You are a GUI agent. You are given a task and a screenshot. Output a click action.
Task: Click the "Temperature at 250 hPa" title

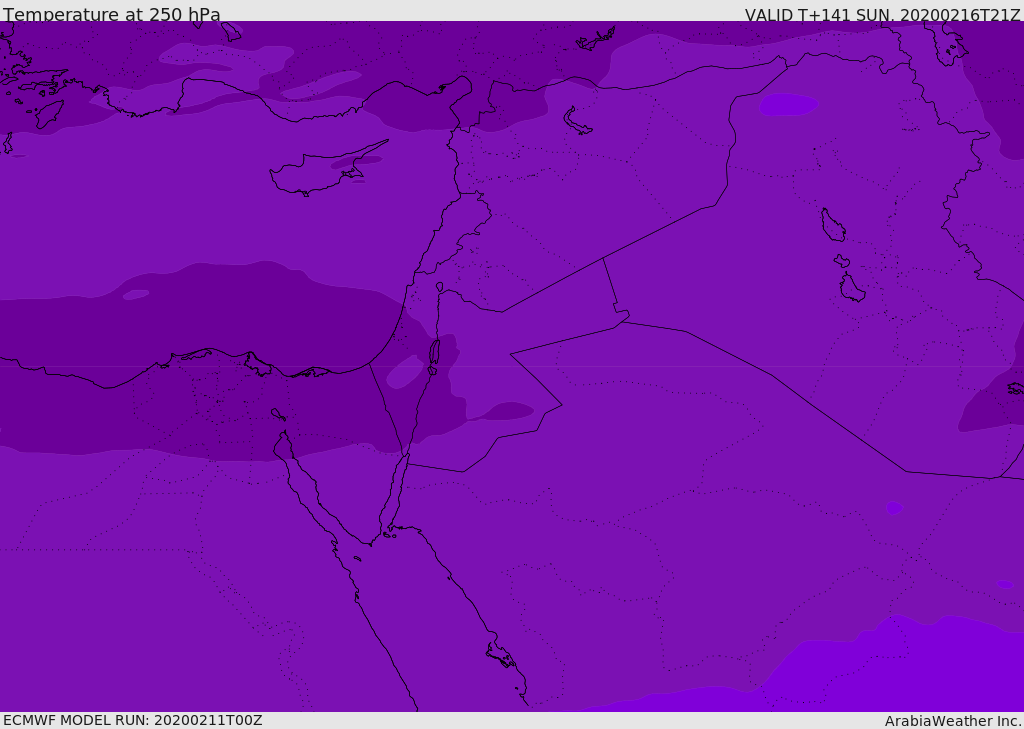(111, 15)
